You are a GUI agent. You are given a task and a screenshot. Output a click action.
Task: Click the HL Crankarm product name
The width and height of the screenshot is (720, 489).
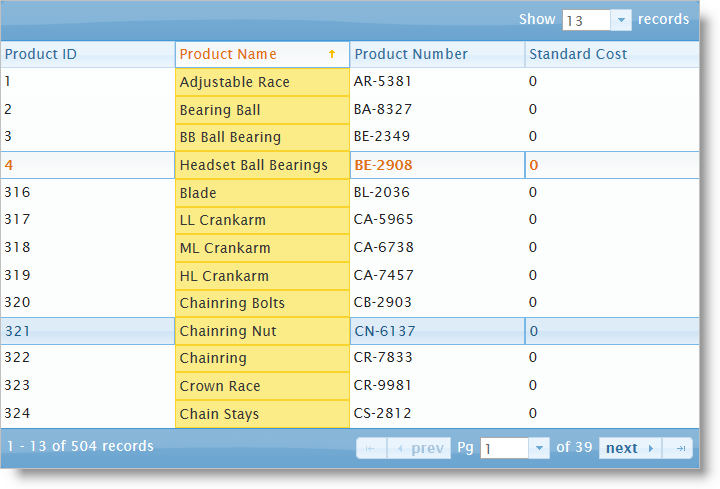224,276
